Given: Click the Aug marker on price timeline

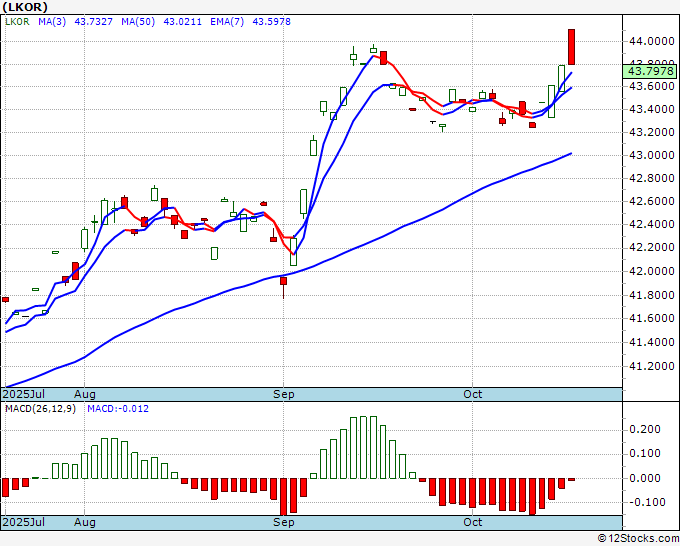Looking at the screenshot, I should tap(85, 395).
